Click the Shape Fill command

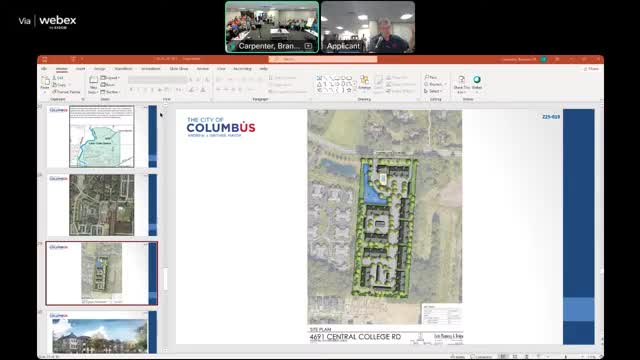[x=397, y=77]
